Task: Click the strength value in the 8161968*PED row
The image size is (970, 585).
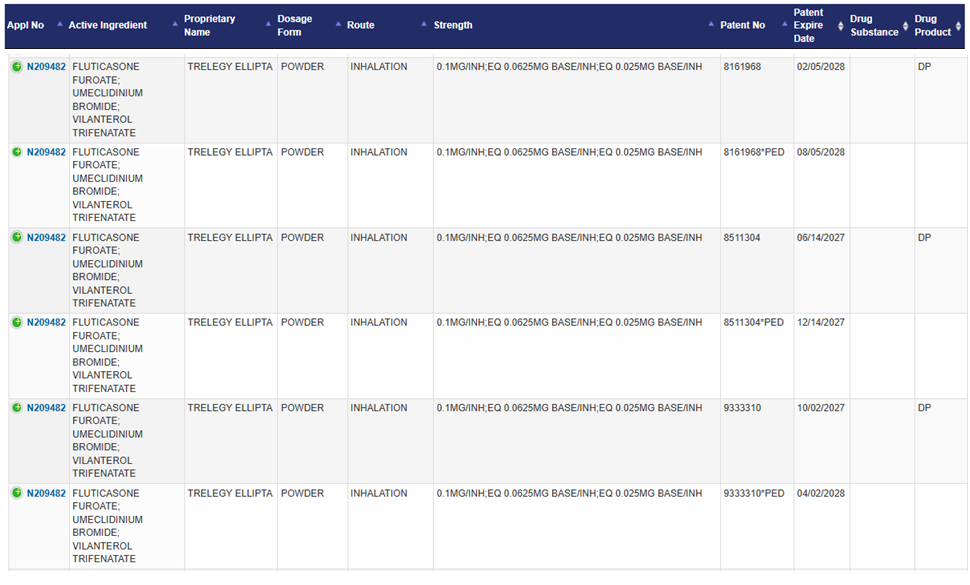Action: 569,152
